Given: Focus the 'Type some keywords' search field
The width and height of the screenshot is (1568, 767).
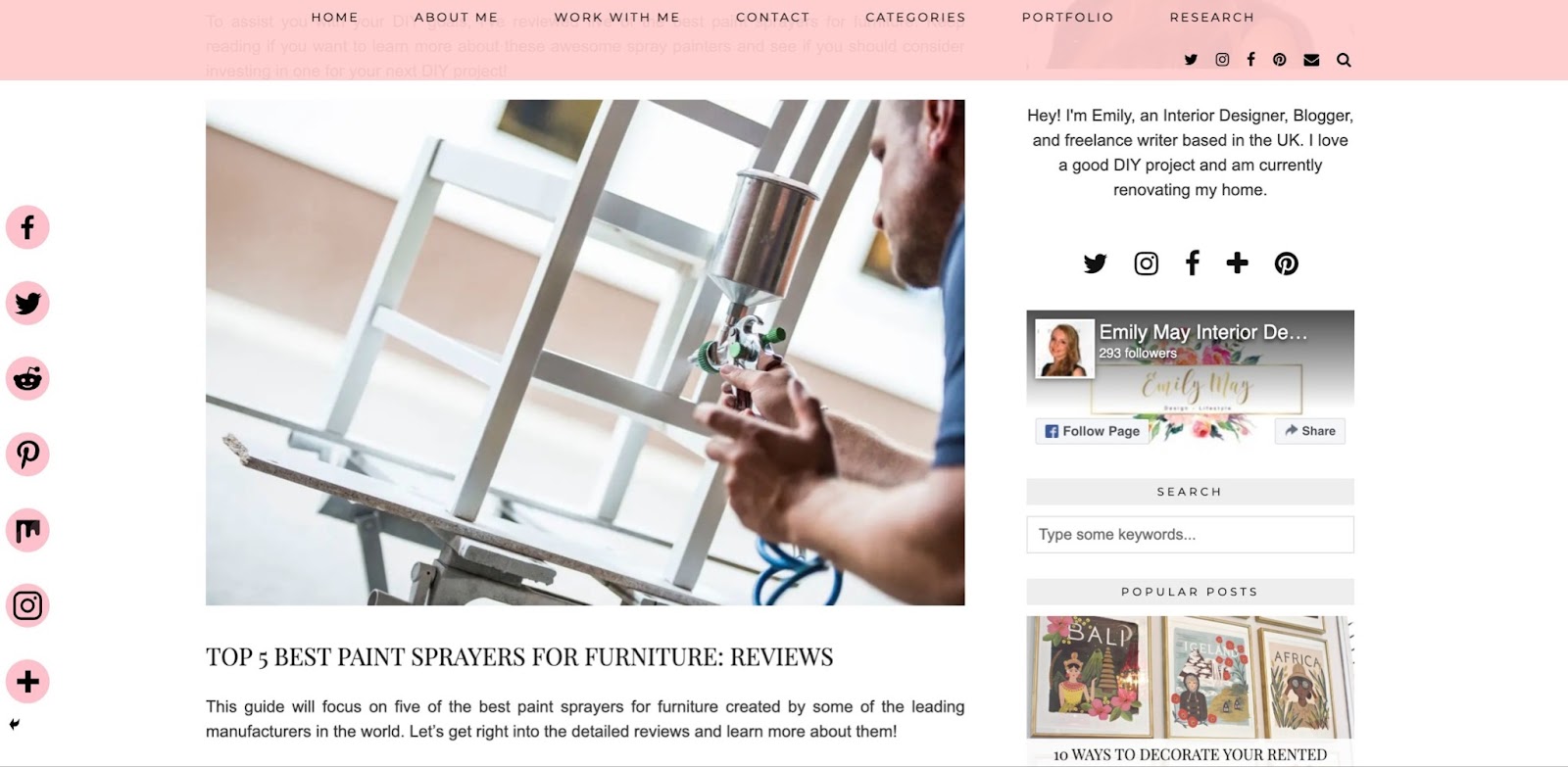Looking at the screenshot, I should tap(1190, 535).
